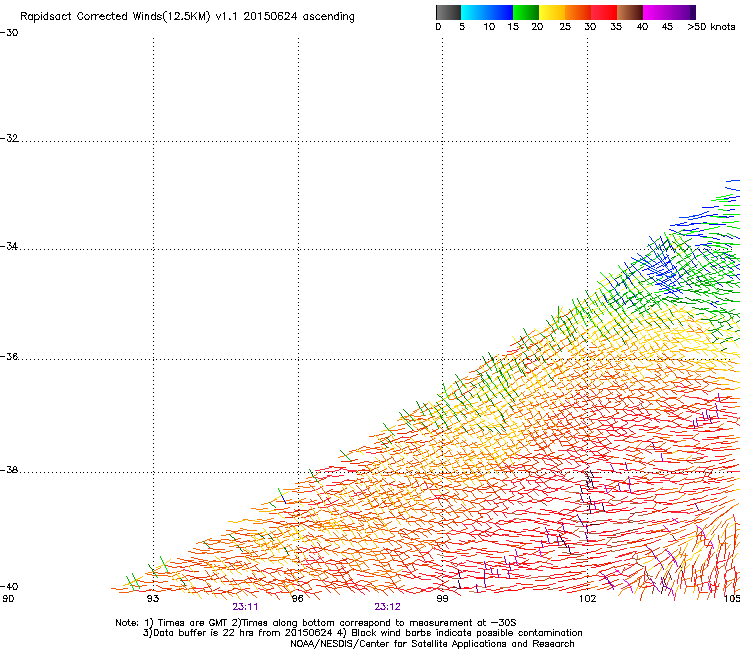740x650 pixels.
Task: Select the magenta-purple 40-50 knots legend segment
Action: (669, 12)
